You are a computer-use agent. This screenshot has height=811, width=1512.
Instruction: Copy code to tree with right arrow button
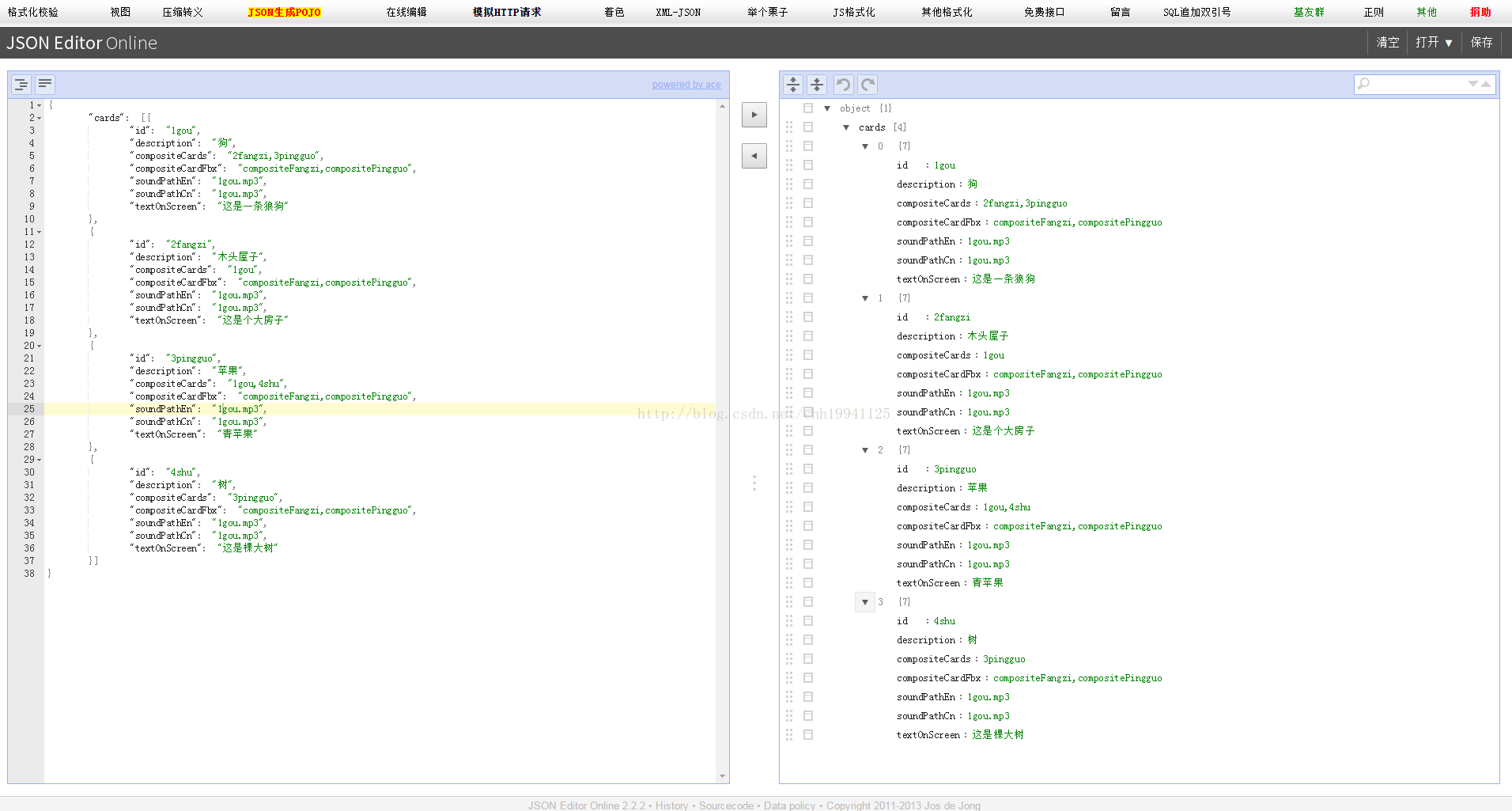[754, 115]
